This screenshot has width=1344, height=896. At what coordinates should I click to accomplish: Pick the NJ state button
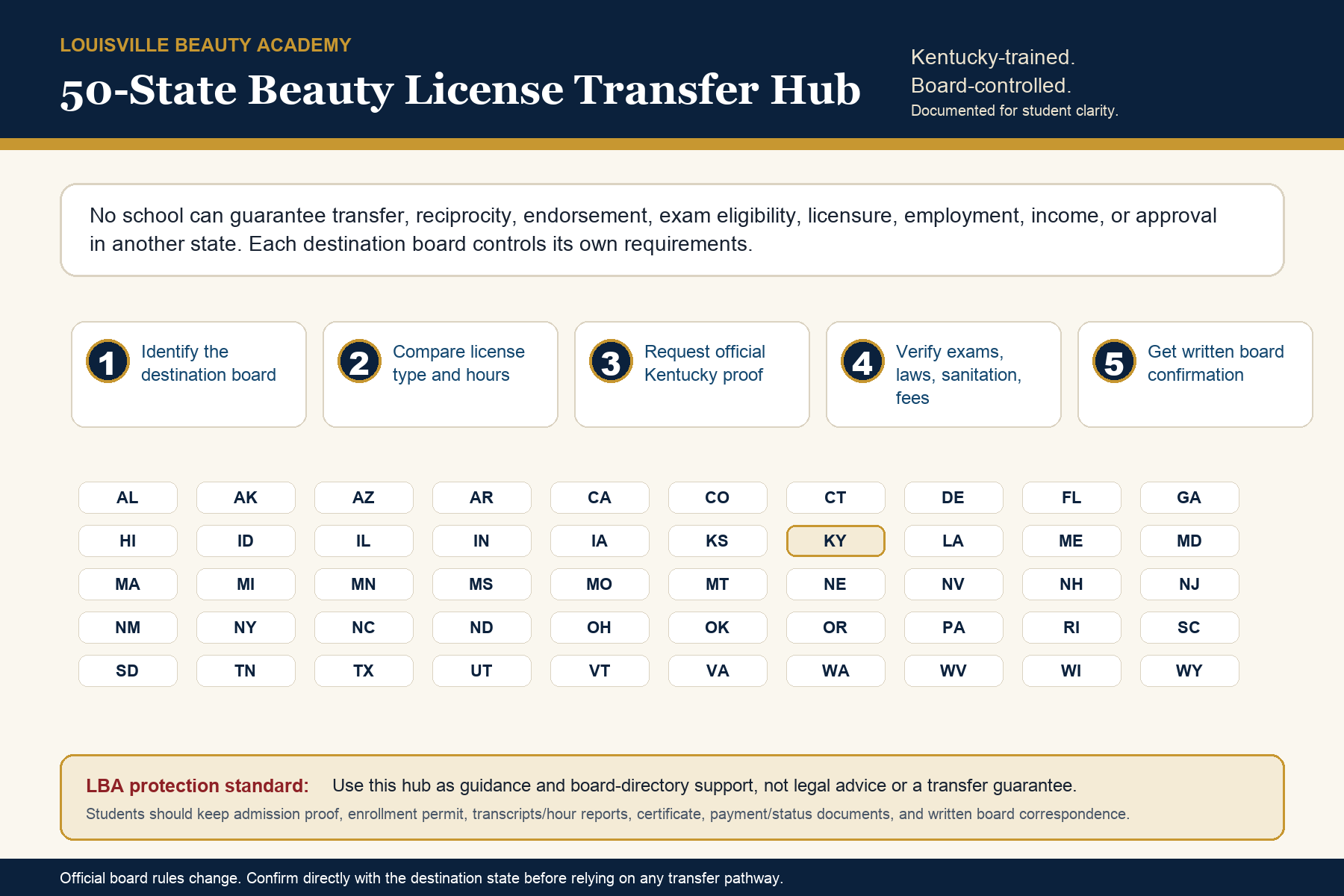[x=1189, y=584]
